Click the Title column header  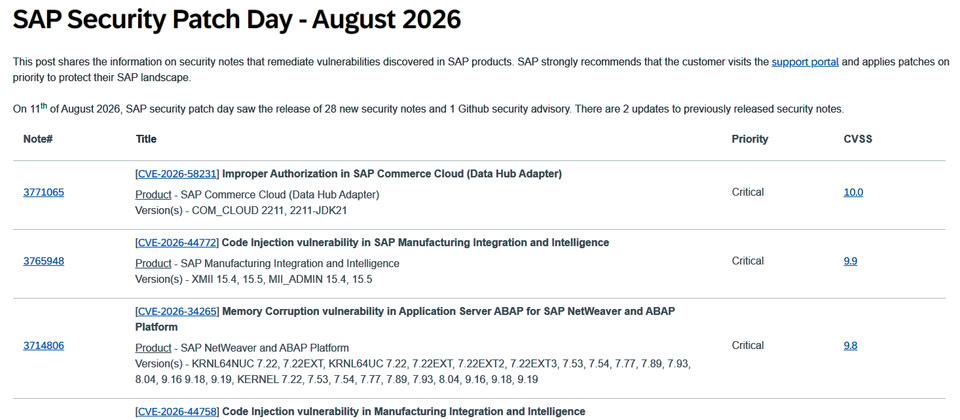coord(146,139)
